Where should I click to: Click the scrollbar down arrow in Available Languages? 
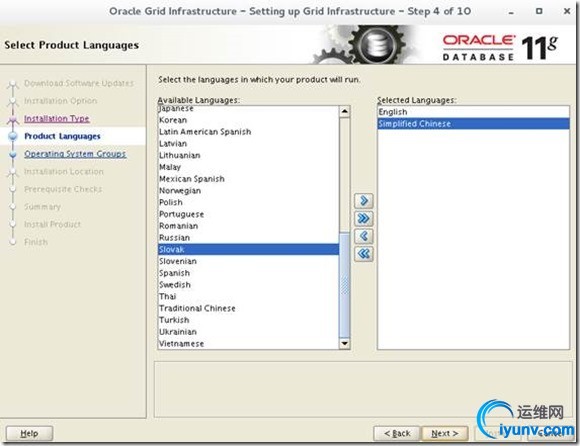tap(344, 343)
